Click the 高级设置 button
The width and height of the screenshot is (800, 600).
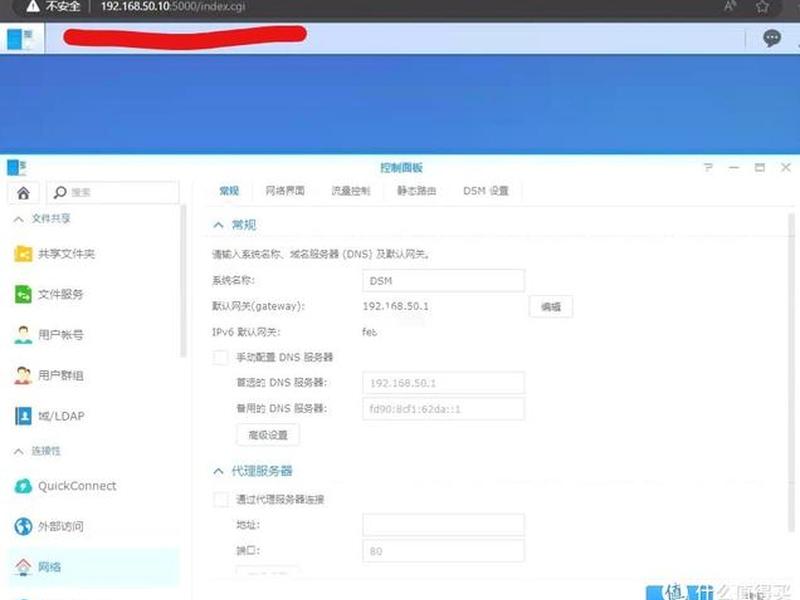[x=268, y=435]
